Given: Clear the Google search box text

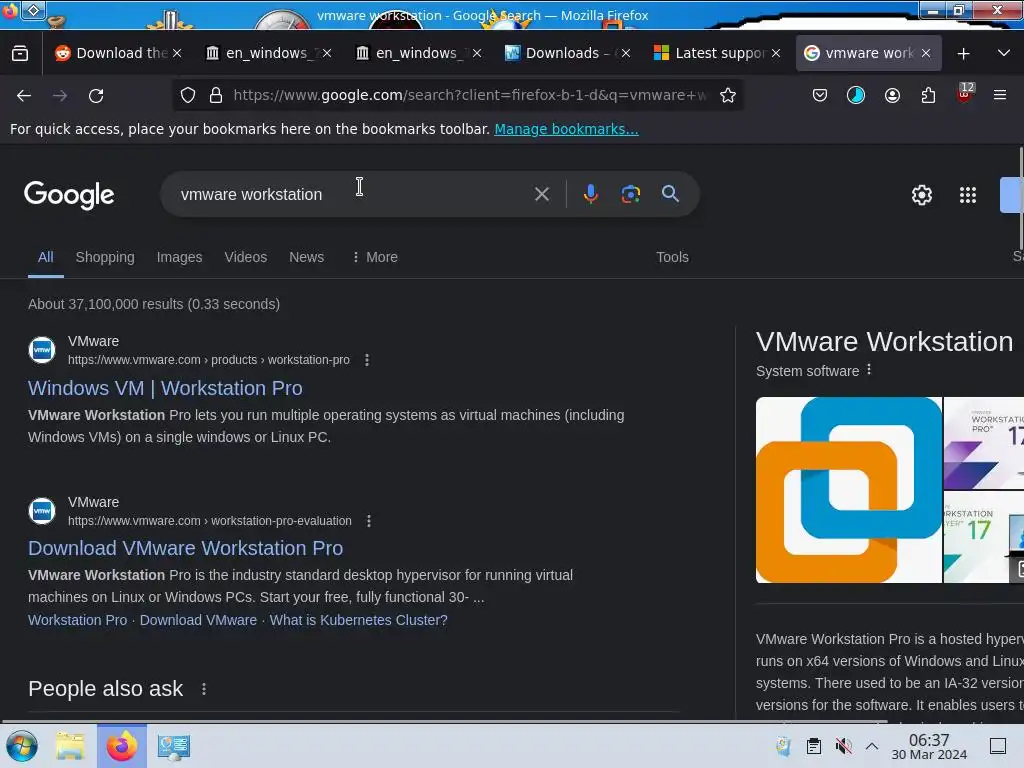Looking at the screenshot, I should point(541,194).
